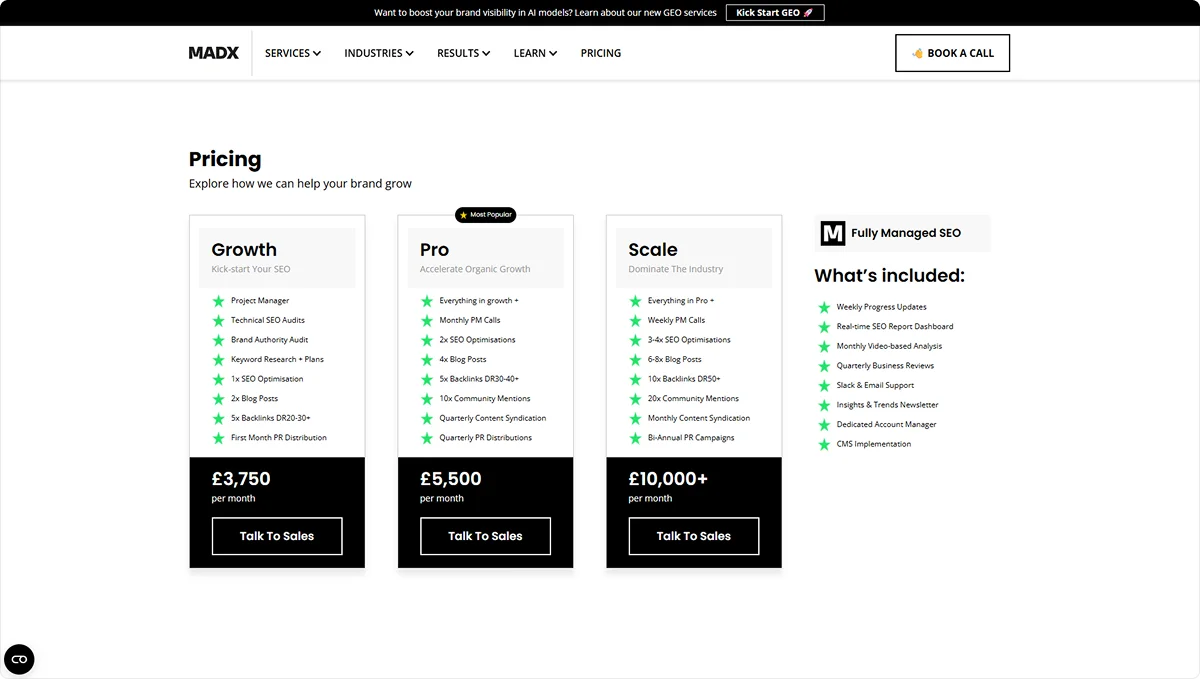
Task: Open the CO chat widget in the bottom corner
Action: pos(19,659)
